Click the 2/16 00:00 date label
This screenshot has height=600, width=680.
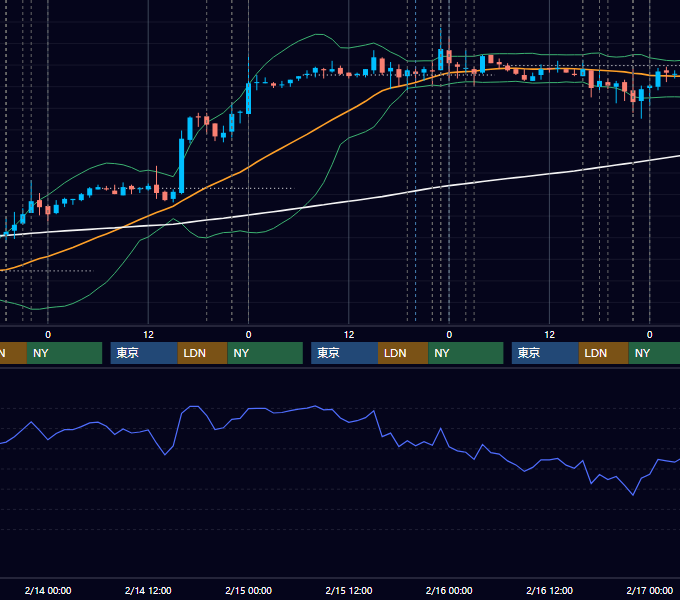pyautogui.click(x=449, y=590)
